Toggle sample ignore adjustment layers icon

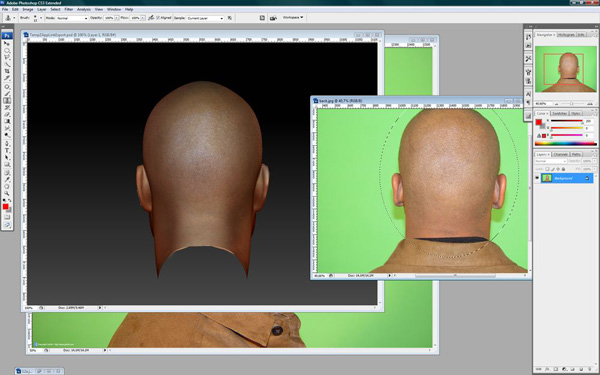(x=230, y=18)
